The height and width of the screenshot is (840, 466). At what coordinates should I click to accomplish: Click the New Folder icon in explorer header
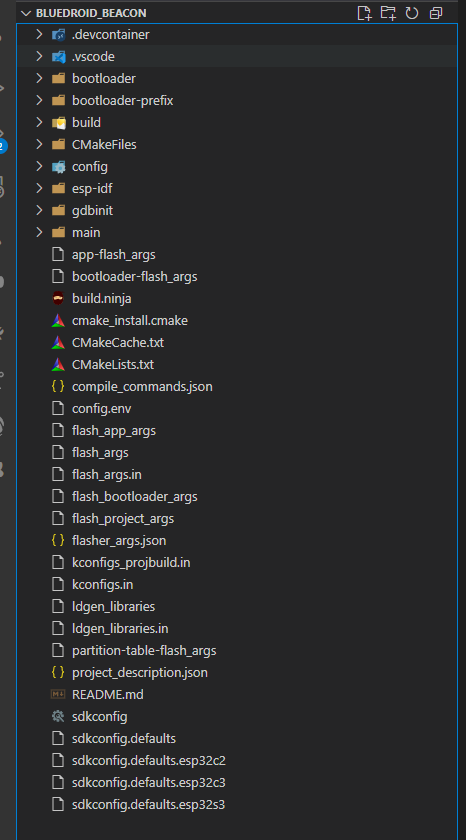(388, 13)
